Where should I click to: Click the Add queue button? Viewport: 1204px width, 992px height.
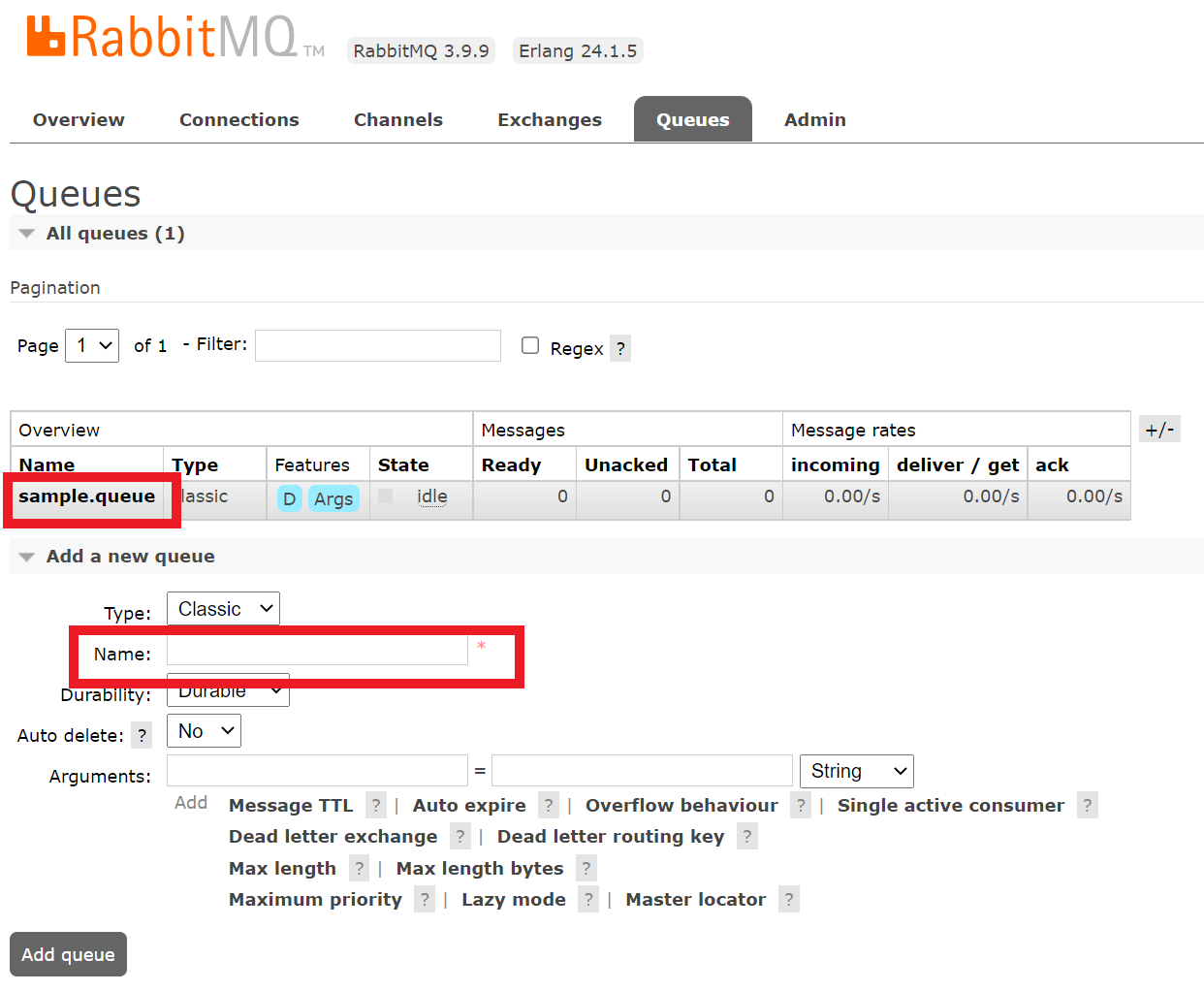click(x=68, y=954)
